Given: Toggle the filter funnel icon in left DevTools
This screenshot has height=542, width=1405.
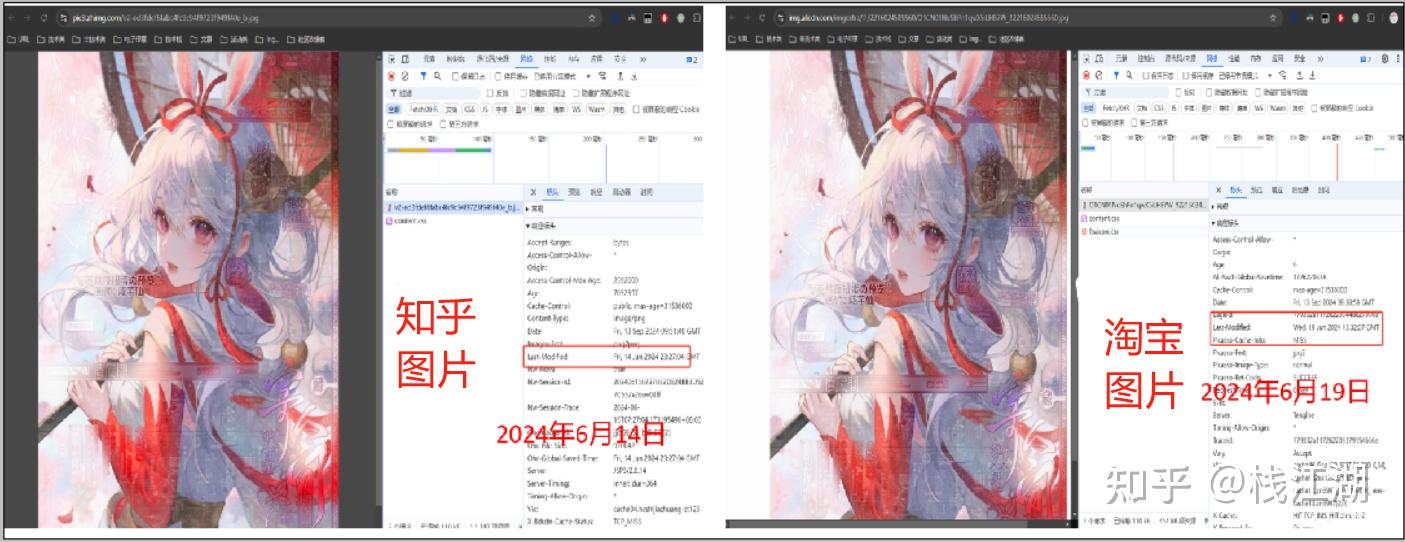Looking at the screenshot, I should (423, 76).
